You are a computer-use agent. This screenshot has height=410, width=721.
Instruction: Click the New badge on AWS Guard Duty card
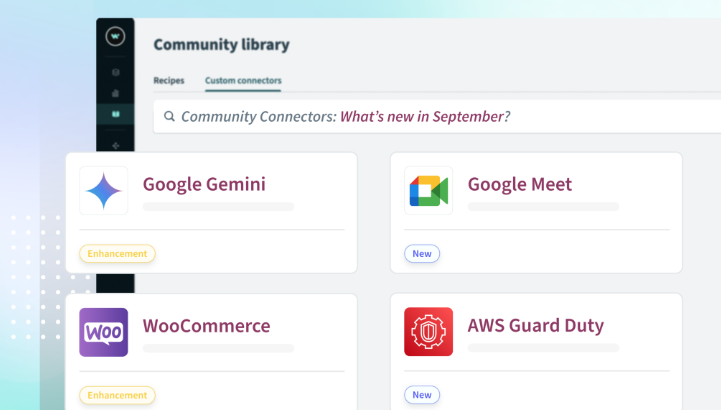click(422, 395)
